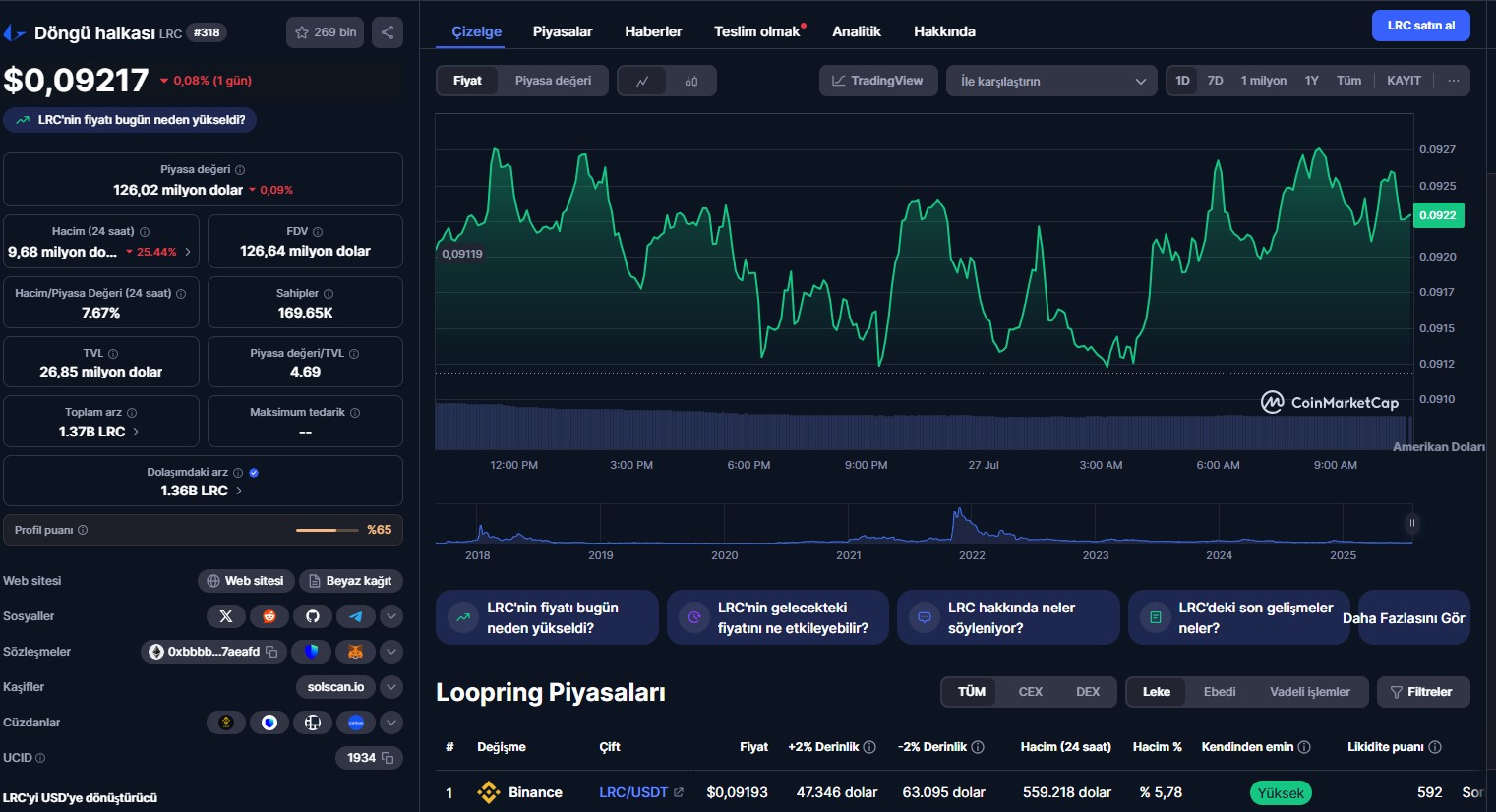Image resolution: width=1496 pixels, height=812 pixels.
Task: Select Fiyat chart mode
Action: [x=467, y=81]
